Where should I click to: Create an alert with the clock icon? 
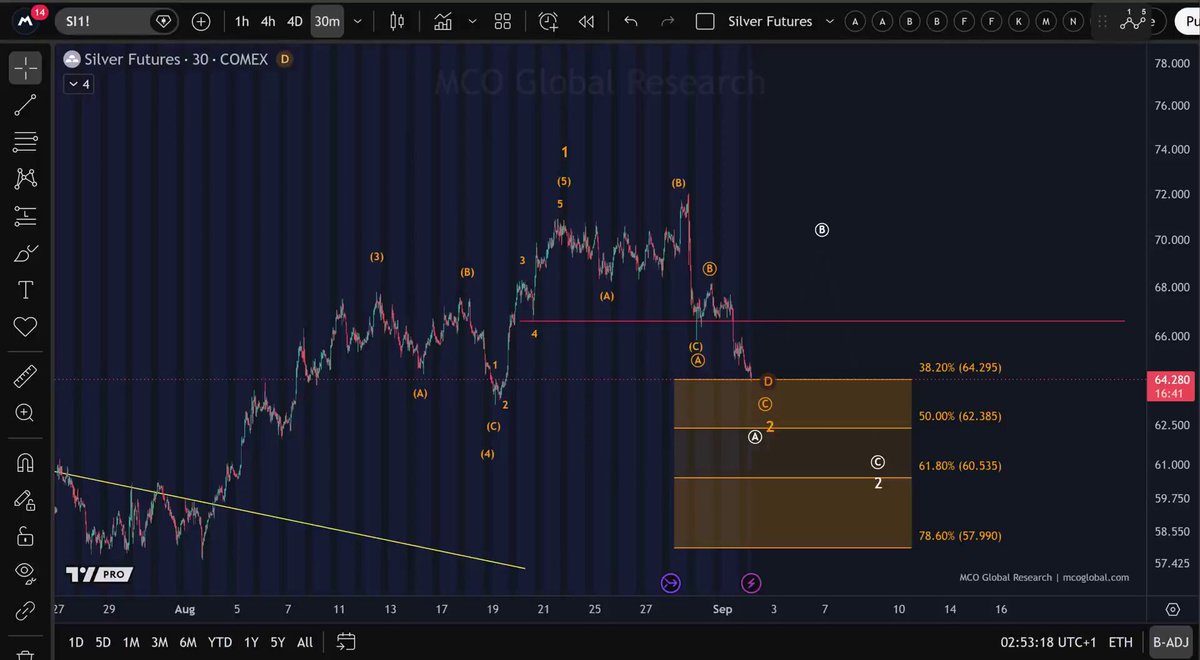(x=548, y=21)
